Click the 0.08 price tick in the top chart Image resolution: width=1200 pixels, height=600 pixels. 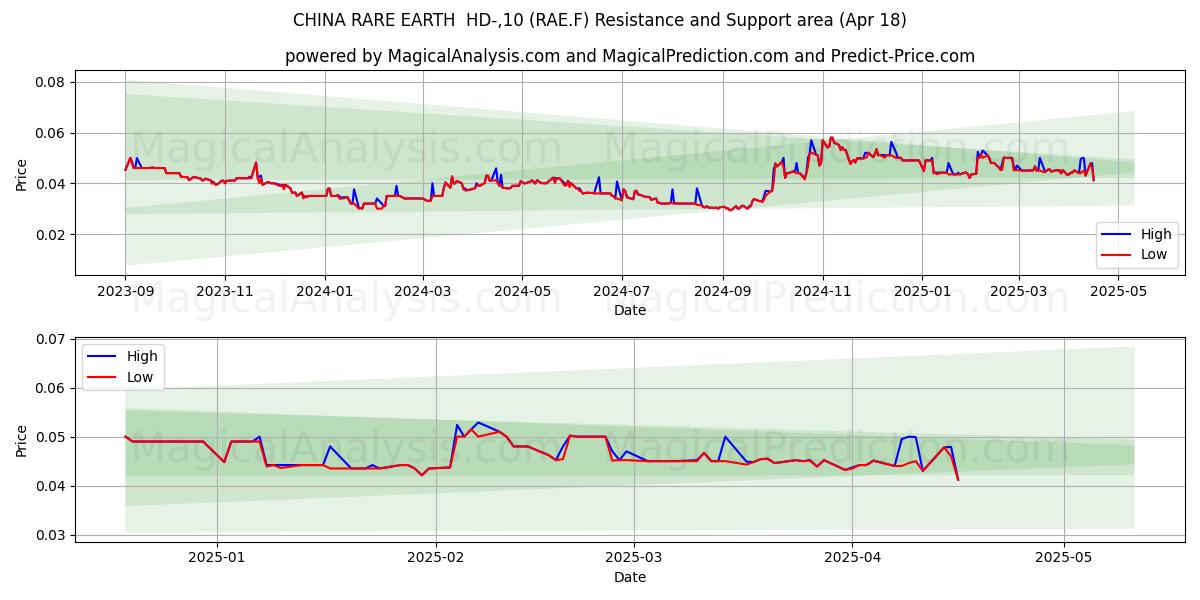pos(51,82)
